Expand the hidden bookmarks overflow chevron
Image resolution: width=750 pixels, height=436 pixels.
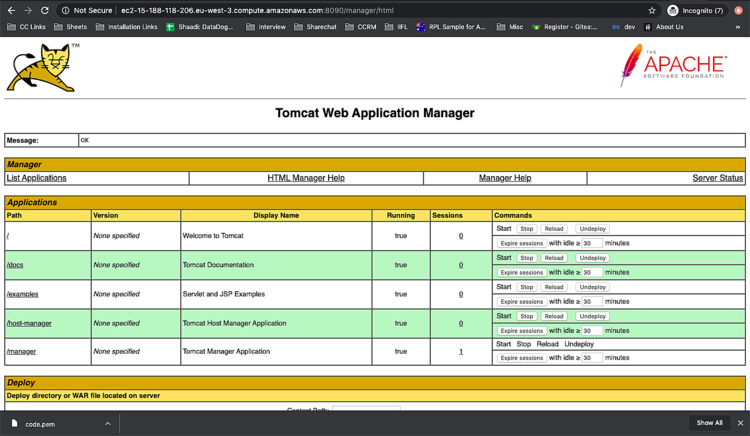point(738,27)
